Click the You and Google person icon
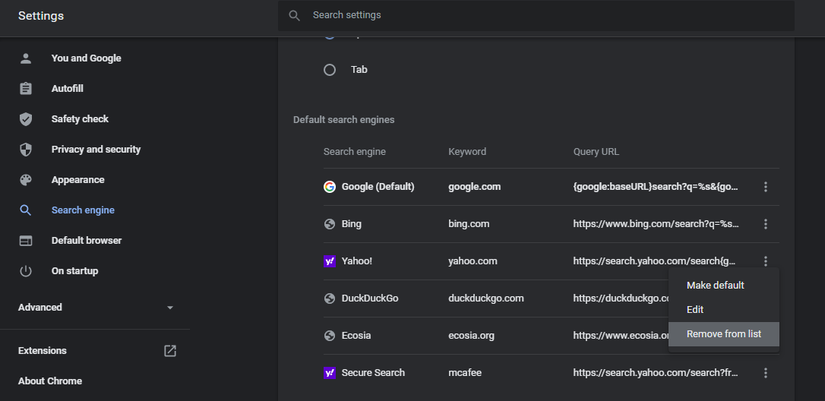The height and width of the screenshot is (401, 825). coord(26,58)
